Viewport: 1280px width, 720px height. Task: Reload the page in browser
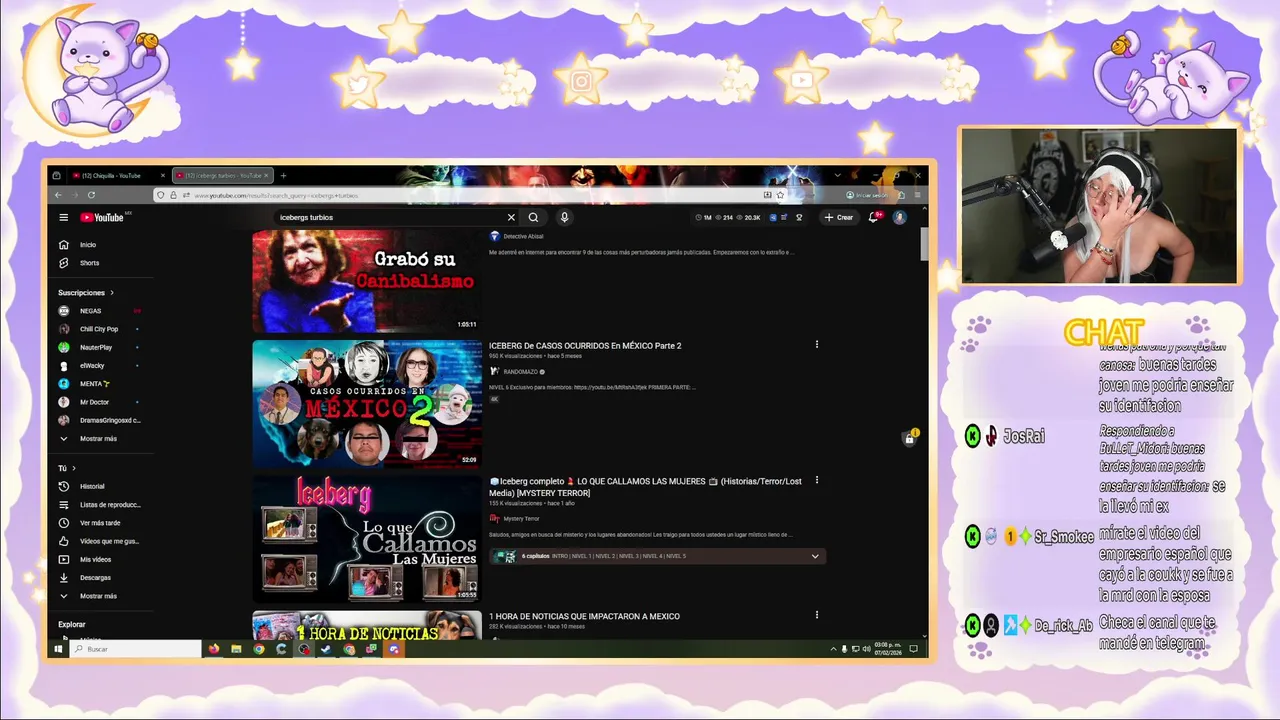(x=91, y=195)
